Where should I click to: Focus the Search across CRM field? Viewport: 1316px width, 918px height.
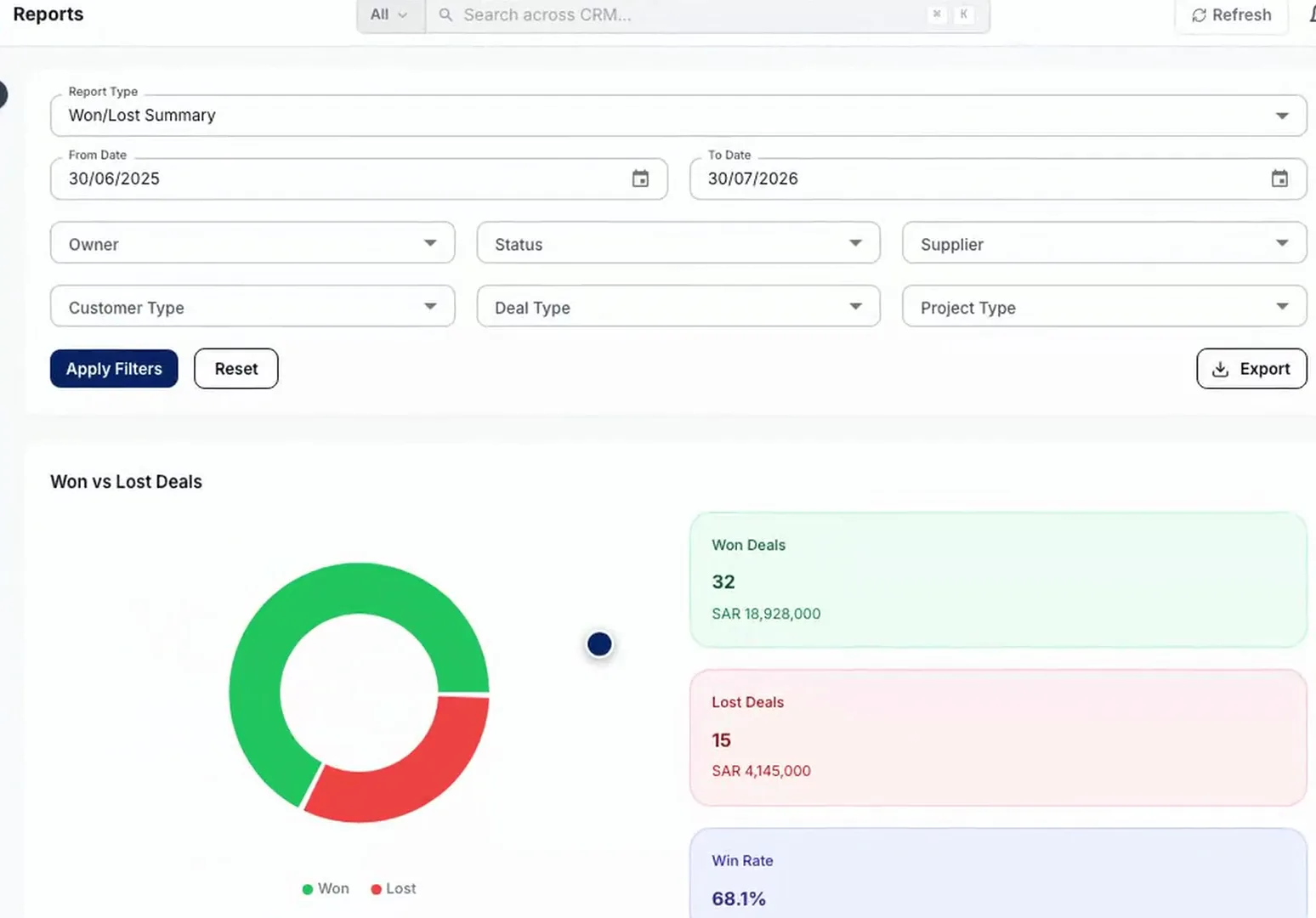[707, 15]
